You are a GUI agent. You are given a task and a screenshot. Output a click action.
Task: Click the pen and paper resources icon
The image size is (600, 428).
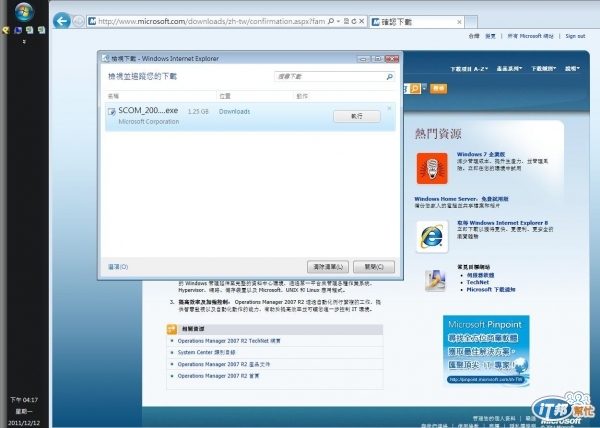pos(435,280)
